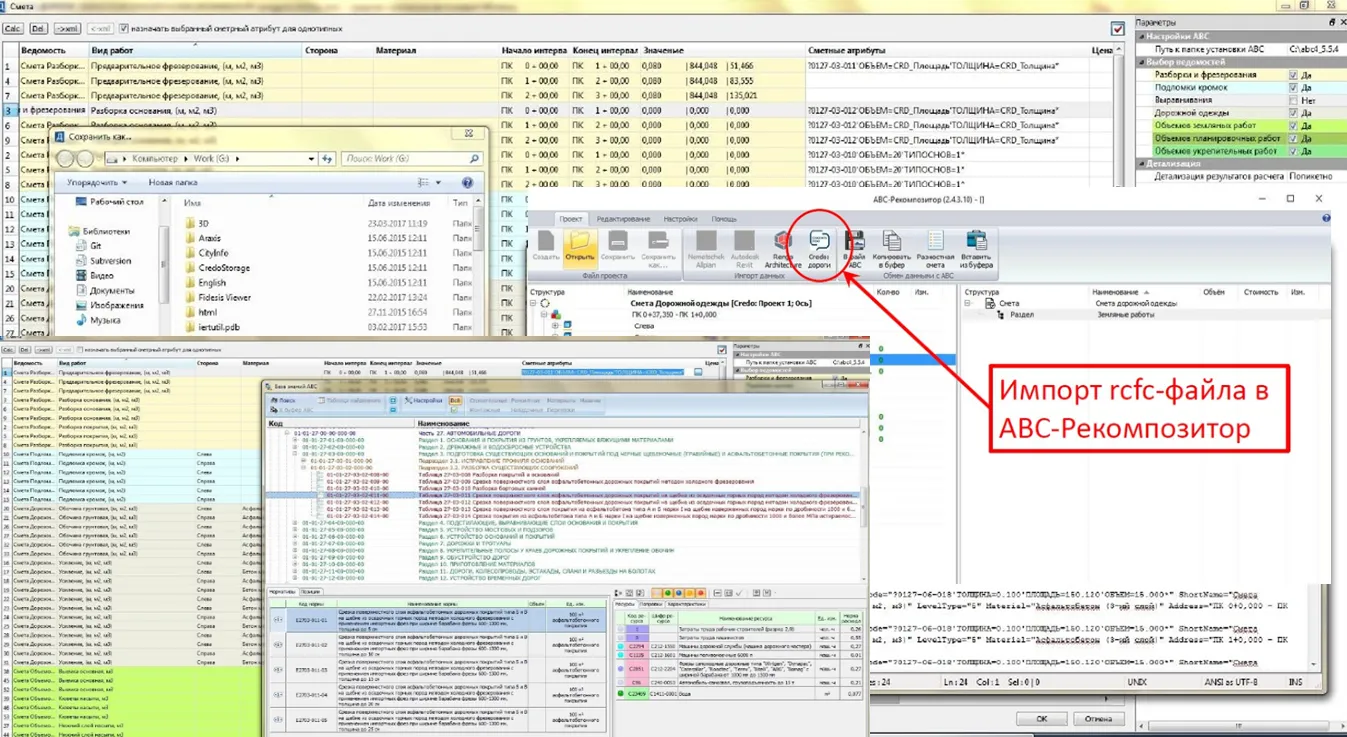Click the Вставить из буфера icon
This screenshot has width=1347, height=737.
(977, 250)
